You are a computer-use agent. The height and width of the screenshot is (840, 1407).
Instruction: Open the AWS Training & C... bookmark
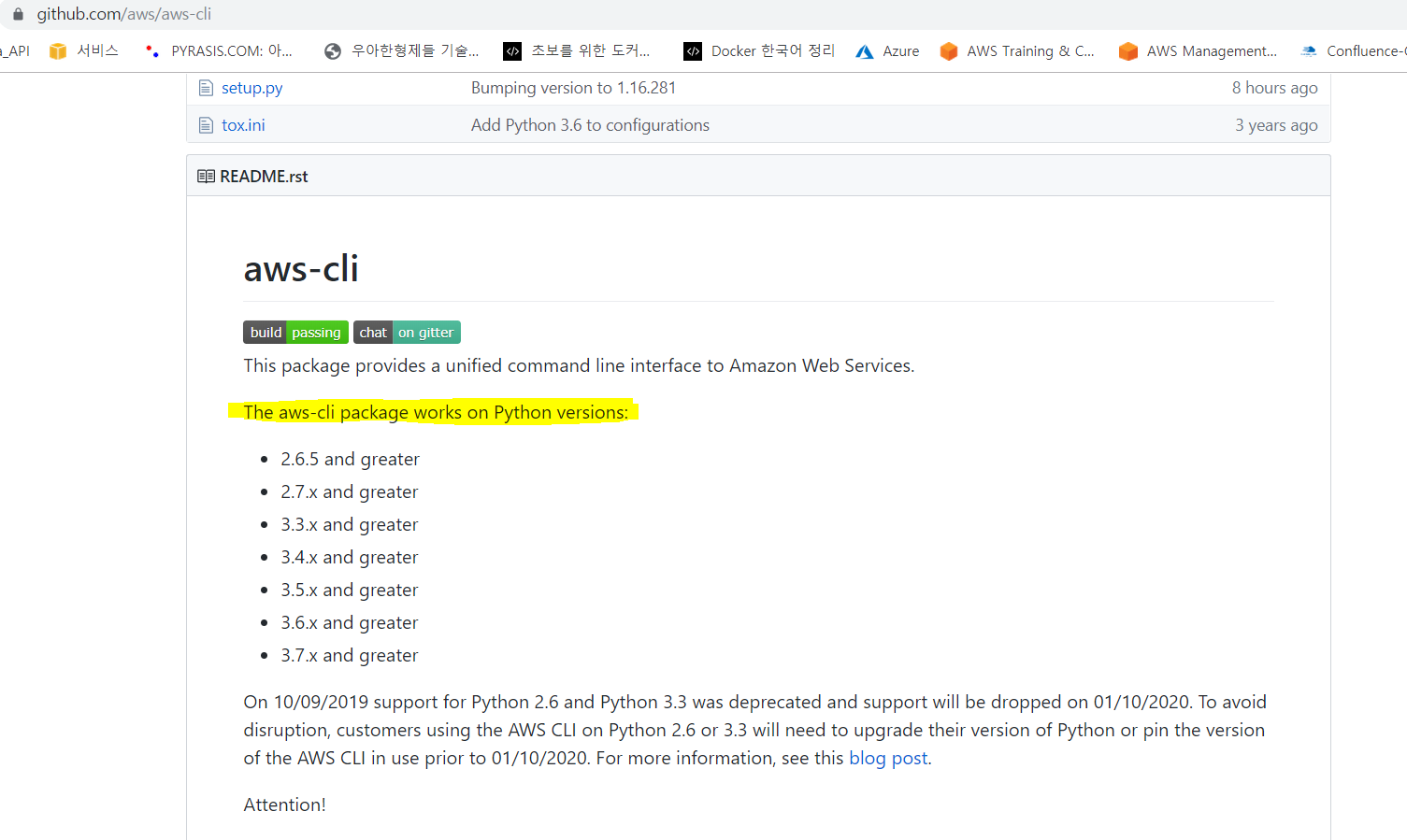(x=1017, y=51)
